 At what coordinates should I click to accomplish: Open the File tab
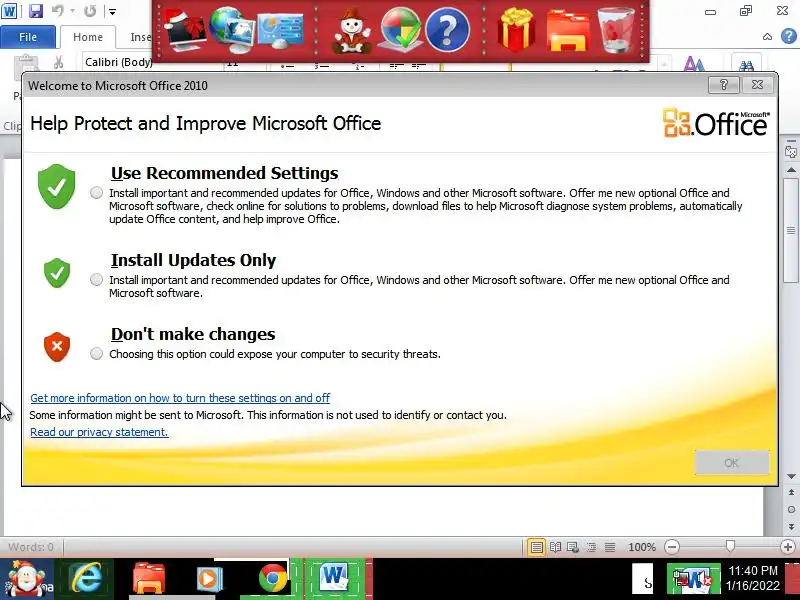[28, 37]
